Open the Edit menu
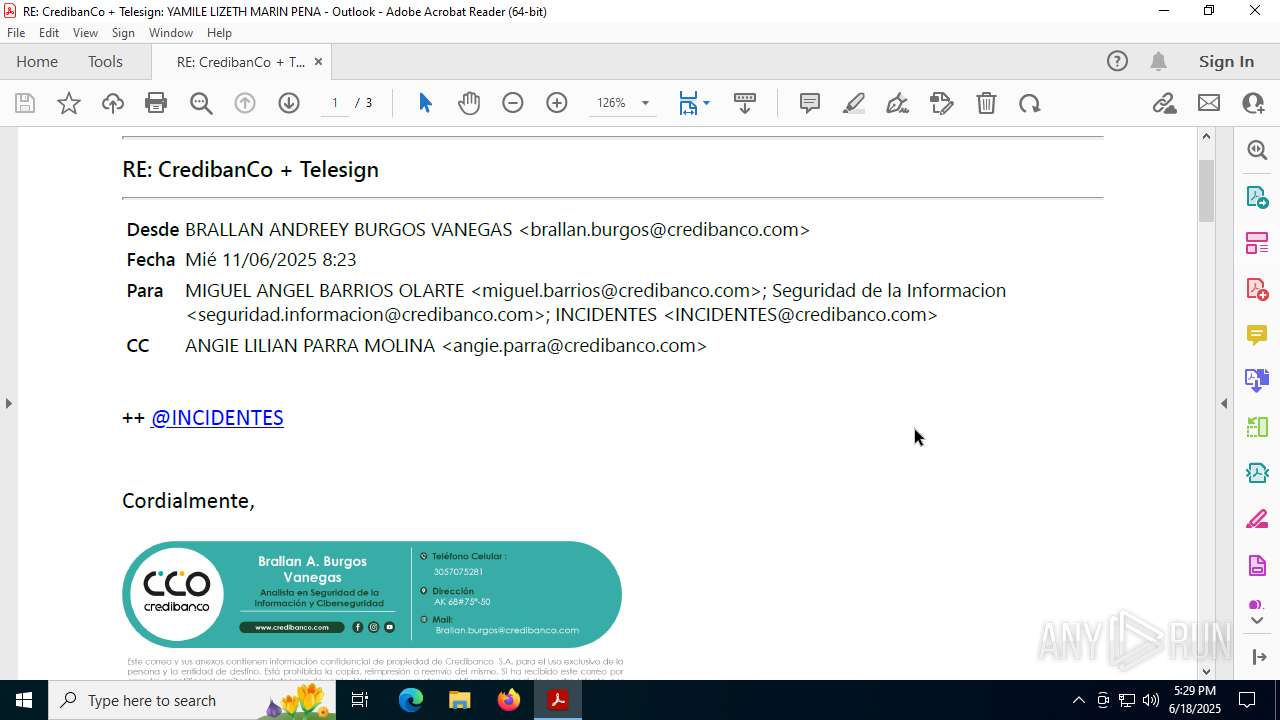1280x720 pixels. point(49,33)
